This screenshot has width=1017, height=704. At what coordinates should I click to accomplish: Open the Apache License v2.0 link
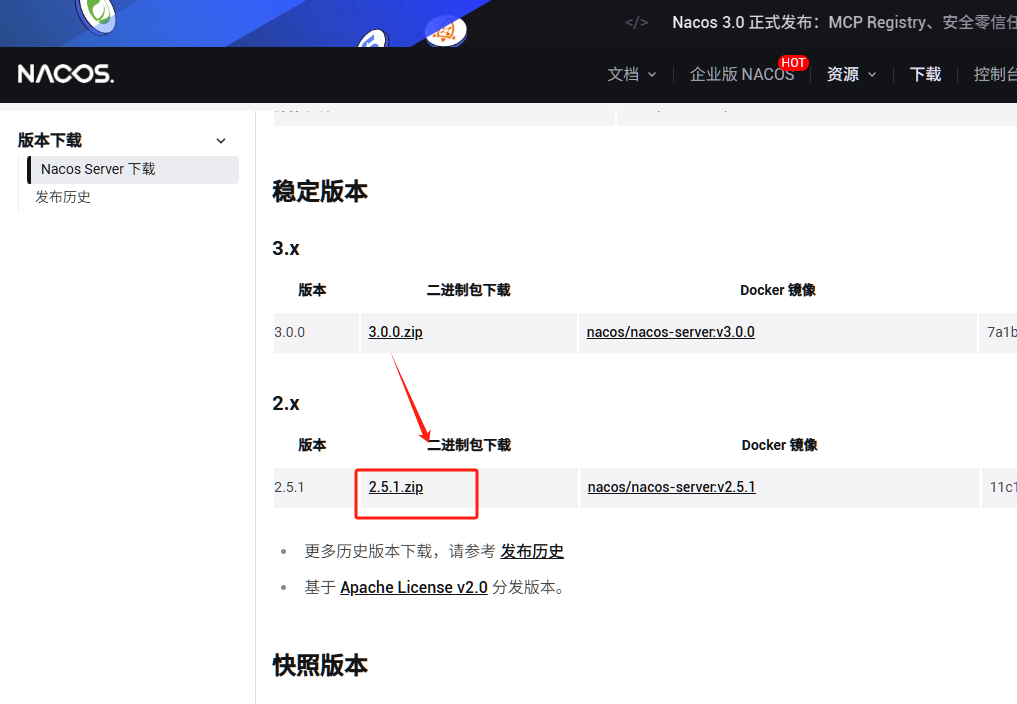pyautogui.click(x=414, y=587)
